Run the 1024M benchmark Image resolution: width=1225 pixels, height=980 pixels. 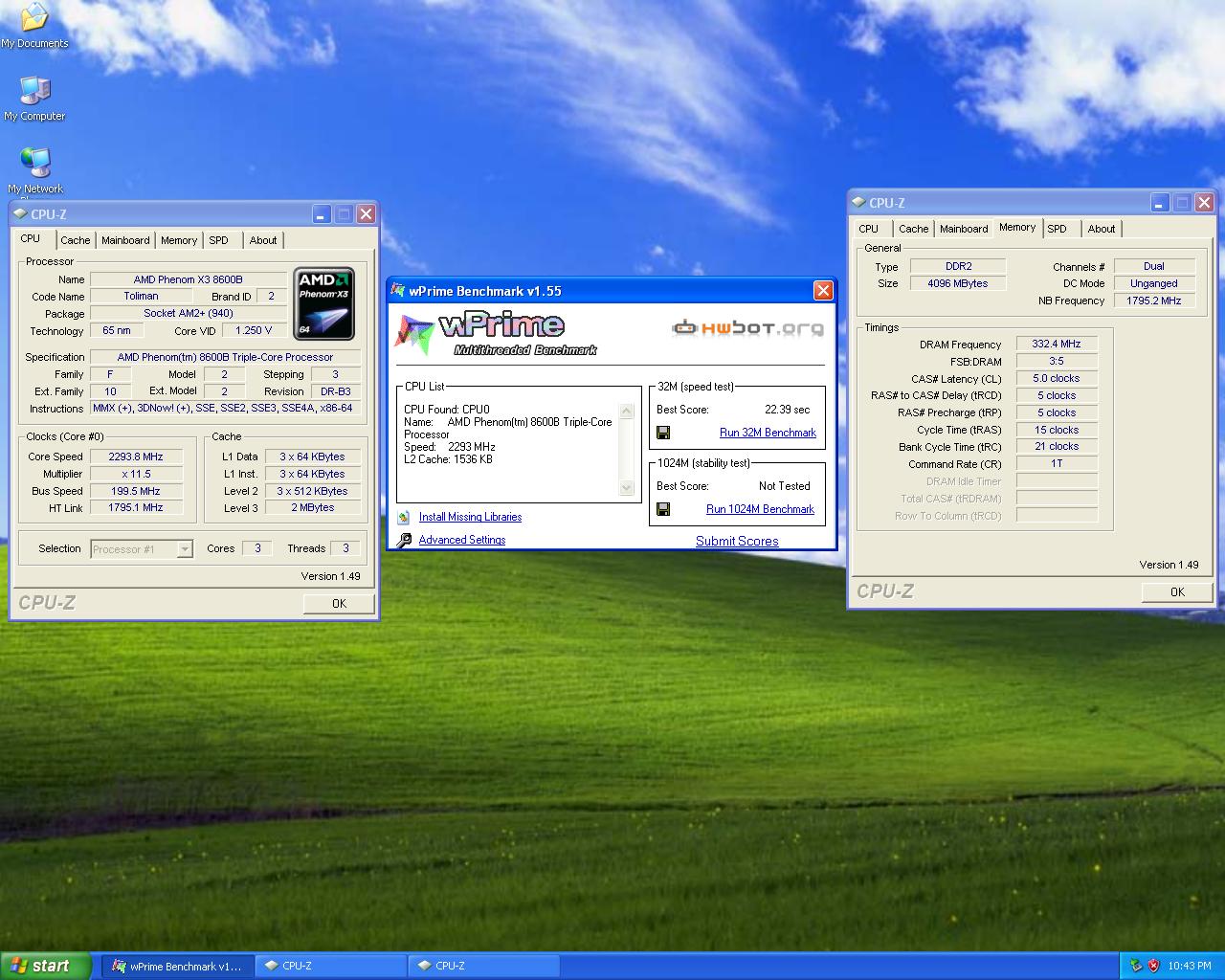coord(760,509)
